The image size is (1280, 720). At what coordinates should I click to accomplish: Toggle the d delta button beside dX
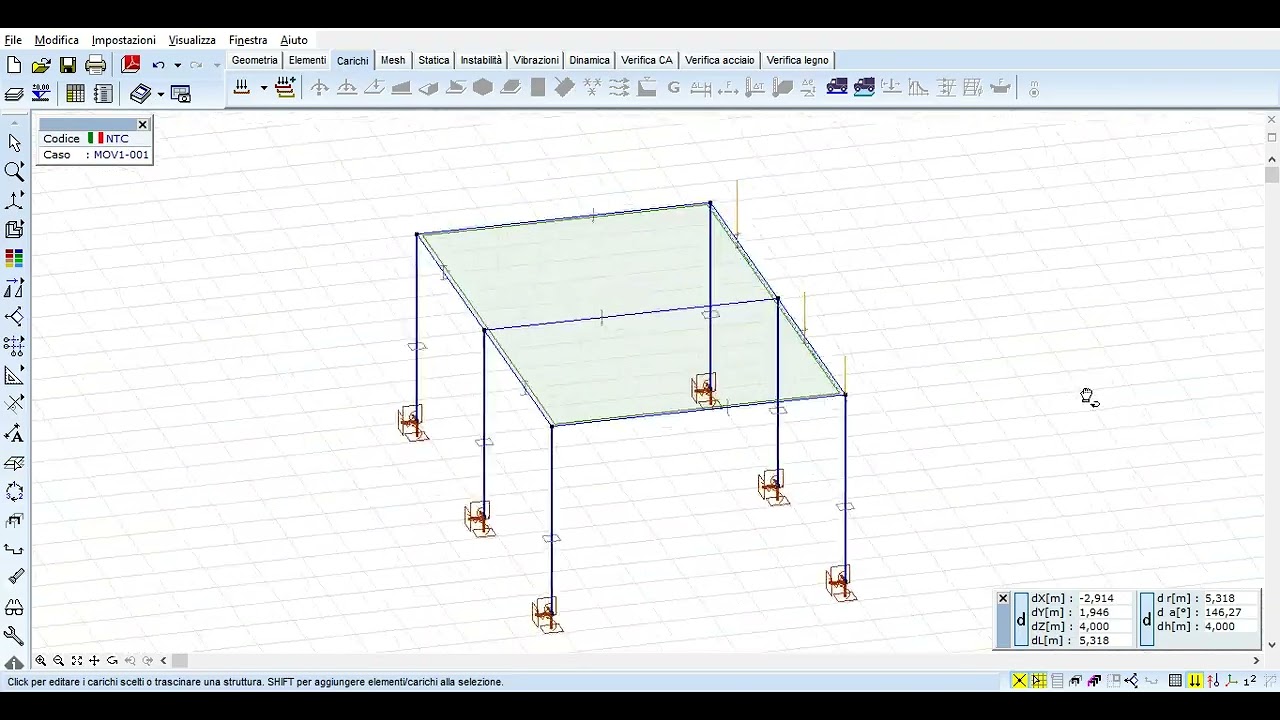[x=1021, y=620]
